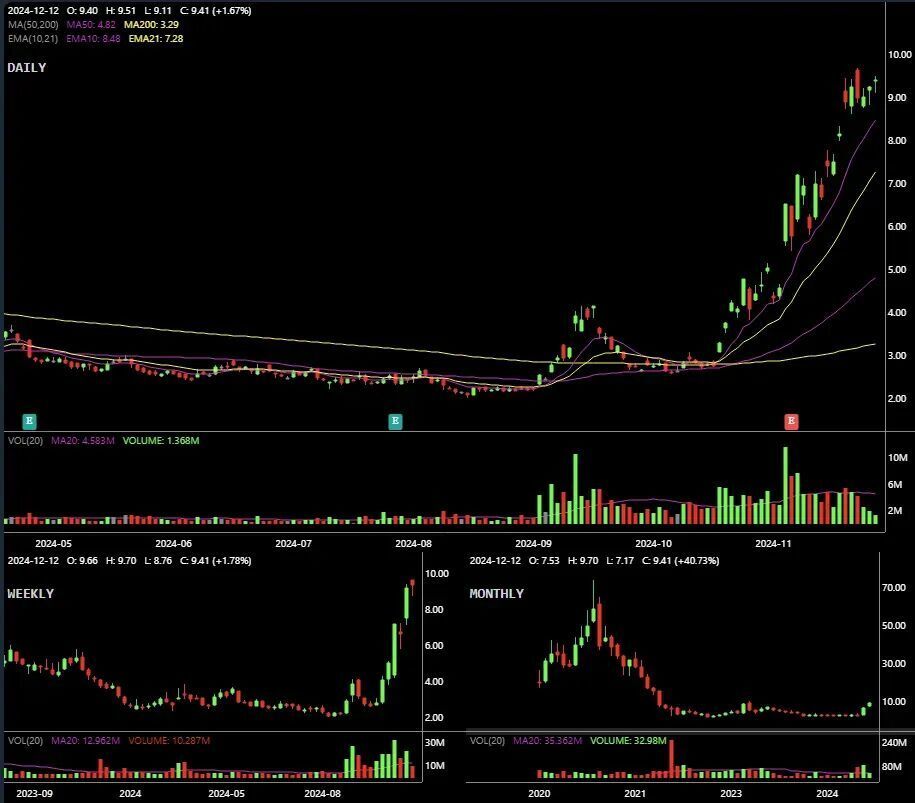
Task: Click the WEEKLY chart label
Action: pos(30,593)
